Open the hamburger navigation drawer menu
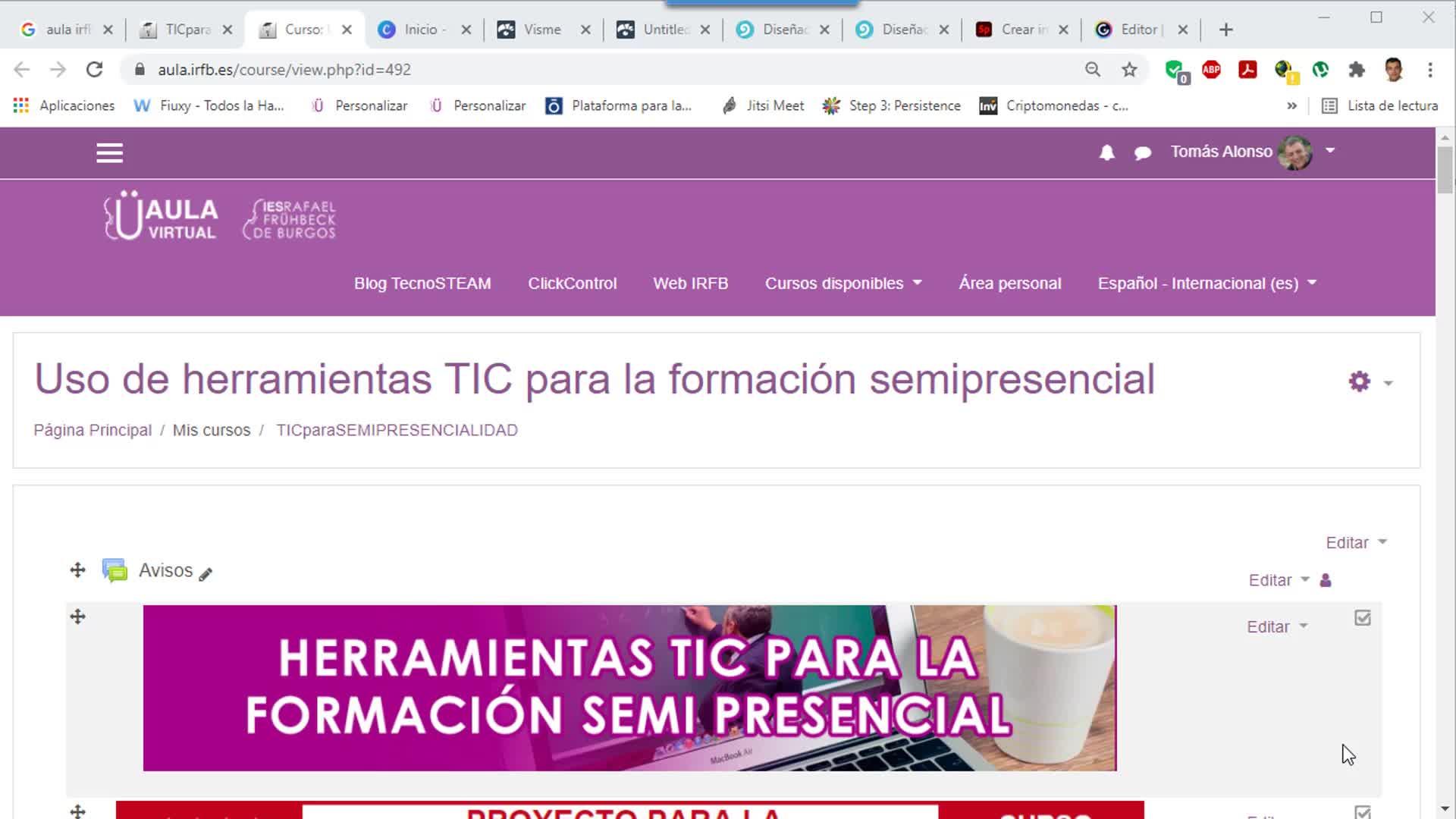The width and height of the screenshot is (1456, 819). (109, 153)
